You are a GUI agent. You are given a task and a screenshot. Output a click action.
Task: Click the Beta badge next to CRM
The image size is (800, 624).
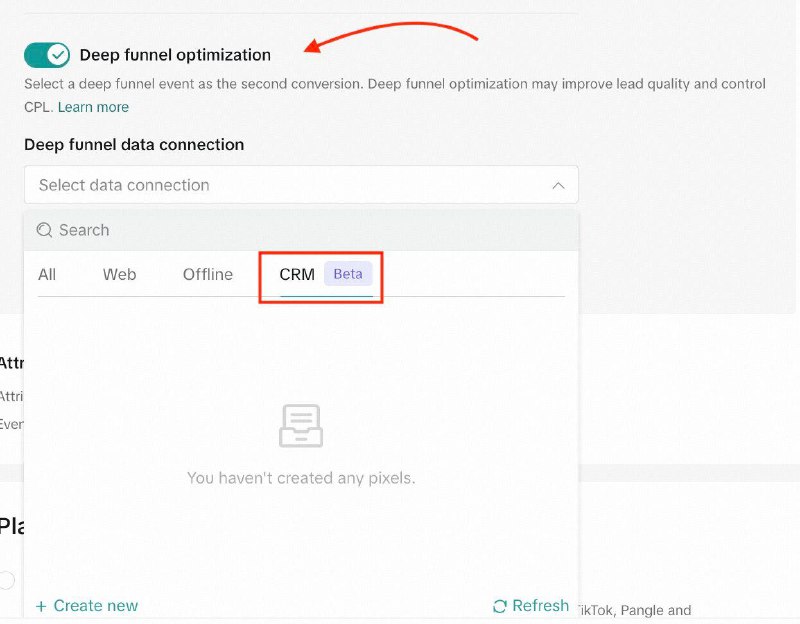coord(348,274)
